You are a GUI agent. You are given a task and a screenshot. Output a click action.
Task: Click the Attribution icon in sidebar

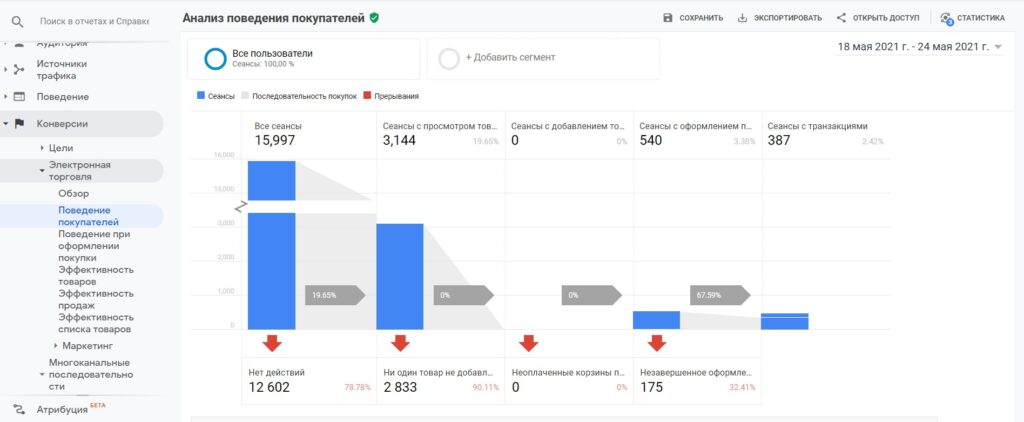click(x=18, y=408)
